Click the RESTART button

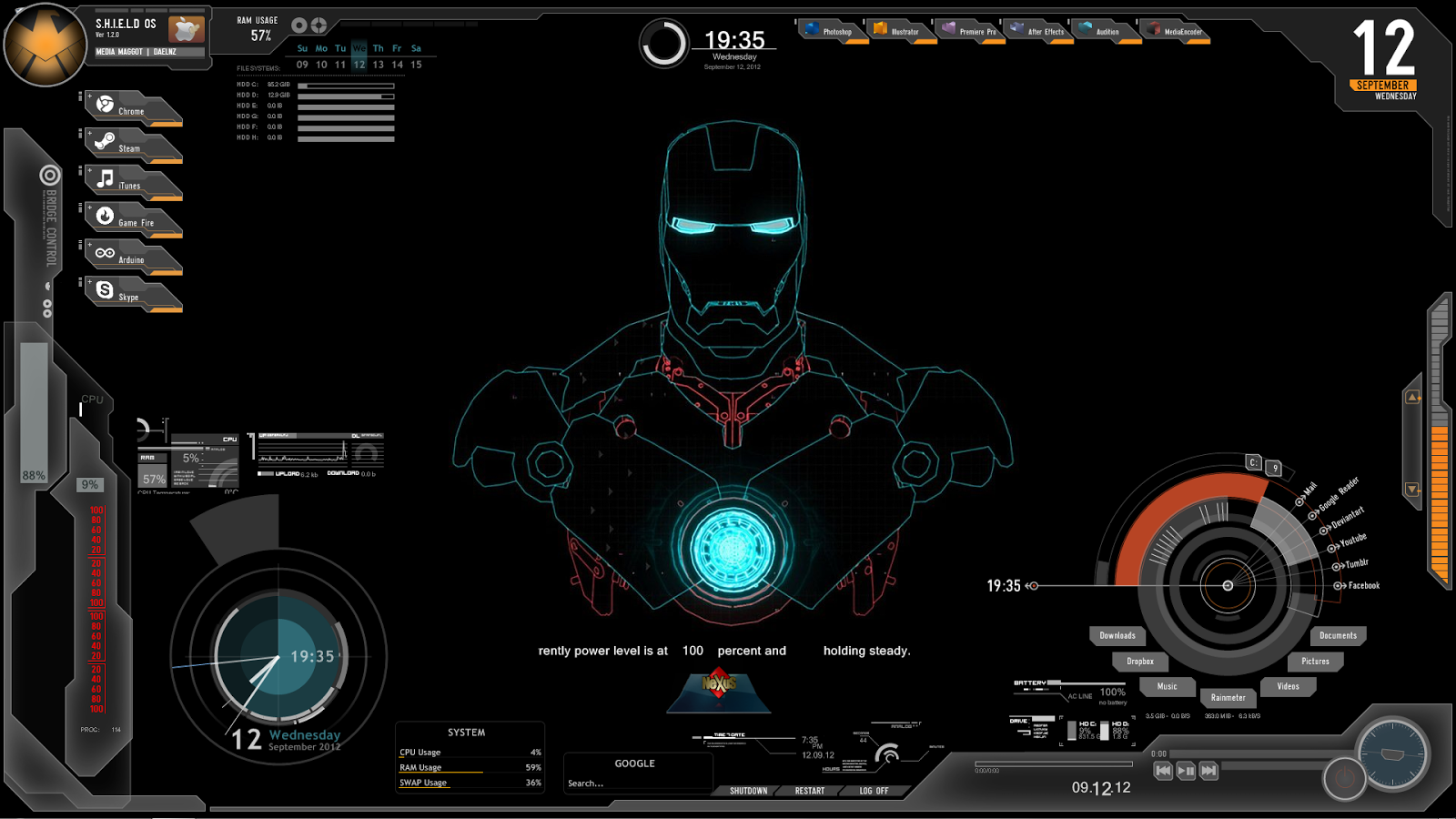pos(810,791)
